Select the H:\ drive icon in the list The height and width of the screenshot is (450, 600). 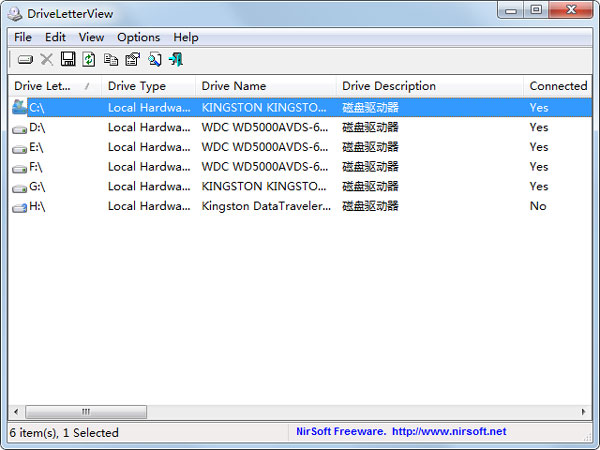click(x=20, y=206)
